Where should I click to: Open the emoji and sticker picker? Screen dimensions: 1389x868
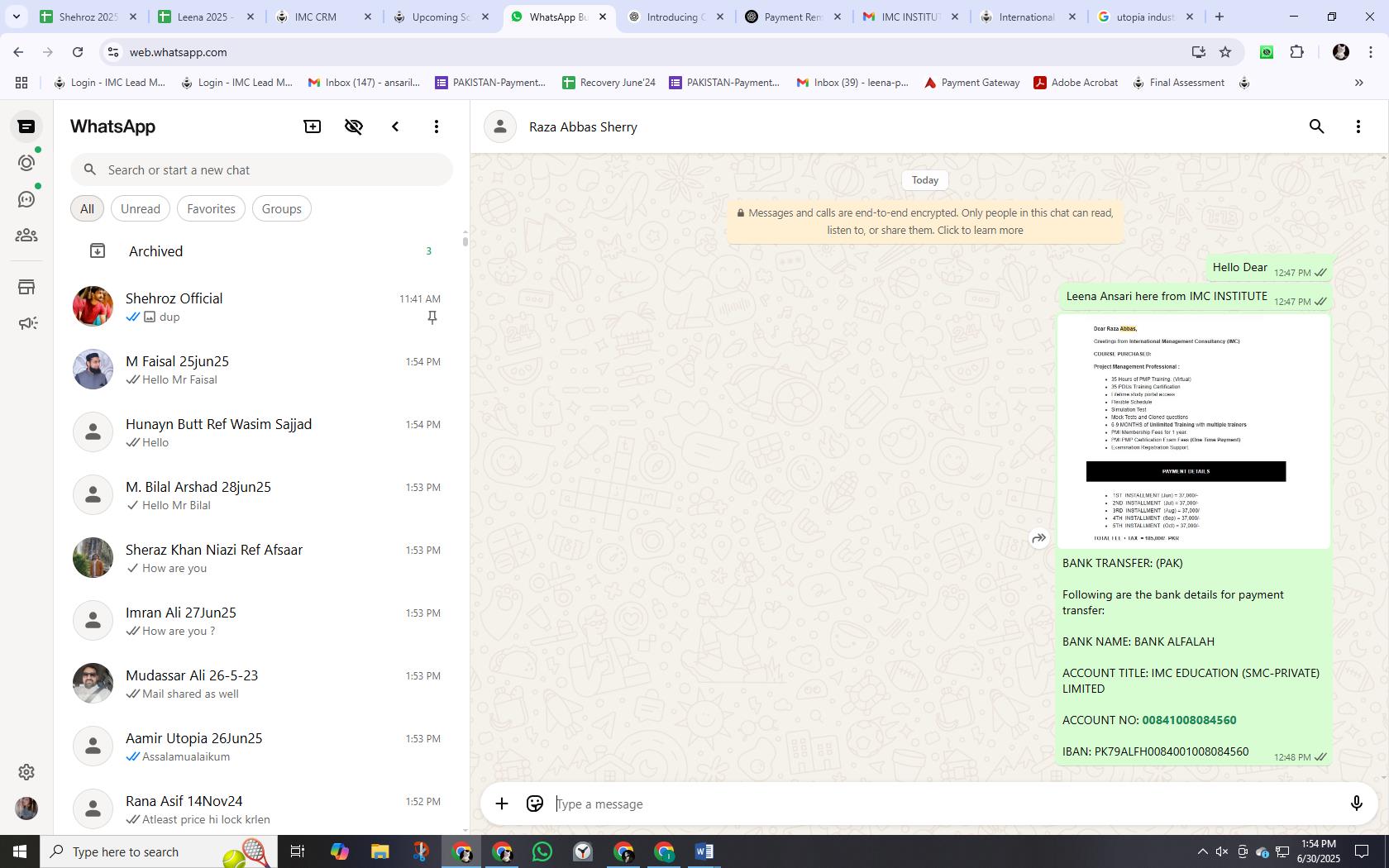(x=535, y=804)
